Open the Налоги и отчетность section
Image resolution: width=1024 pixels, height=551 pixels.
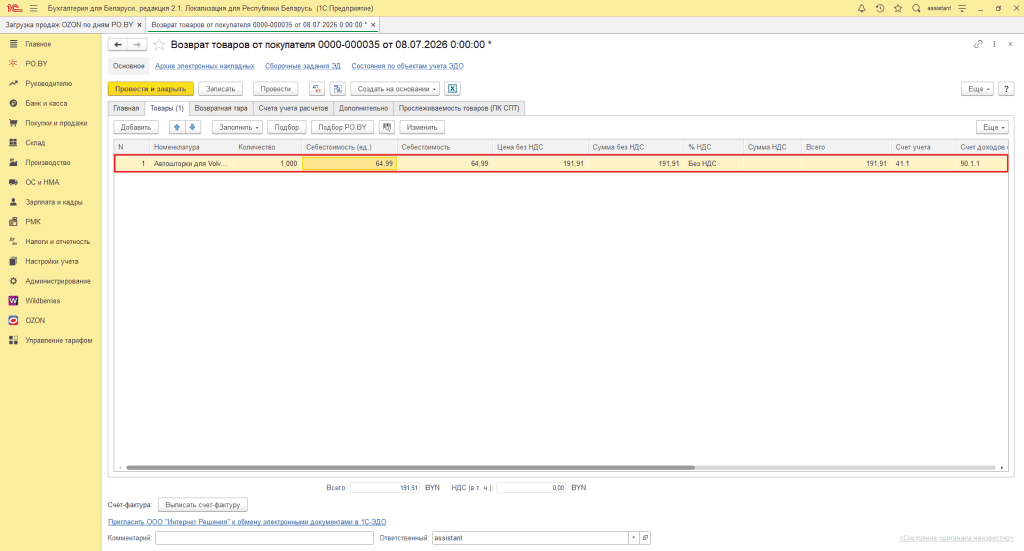[x=57, y=242]
